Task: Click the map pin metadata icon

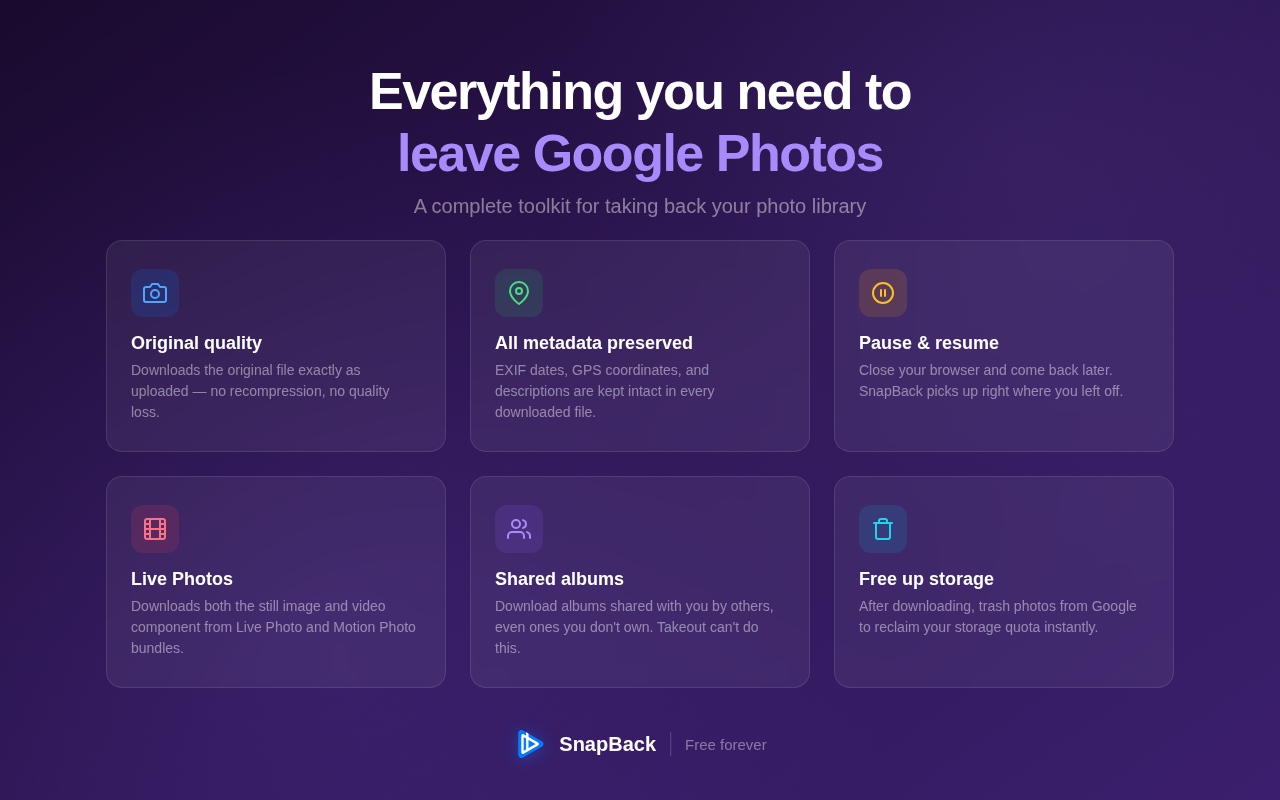Action: pos(519,293)
